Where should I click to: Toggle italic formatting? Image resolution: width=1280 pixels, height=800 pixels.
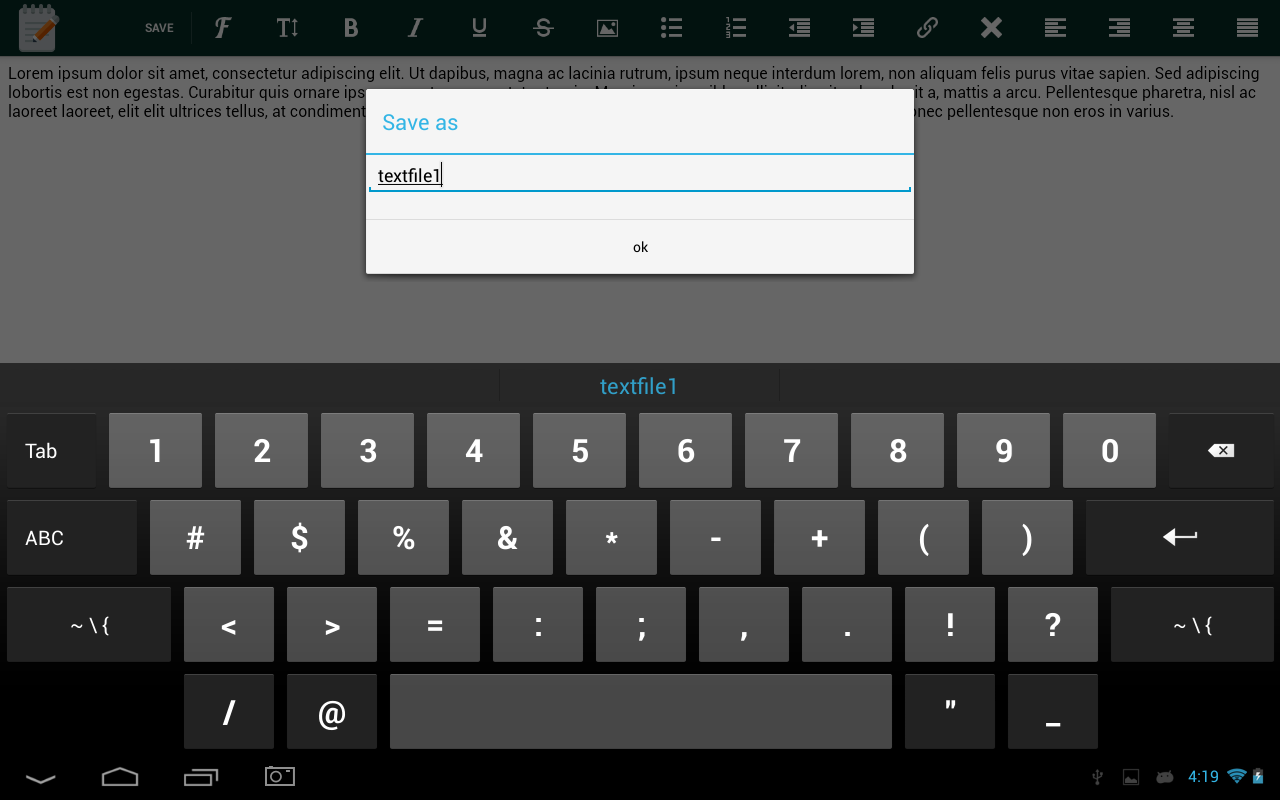tap(415, 28)
